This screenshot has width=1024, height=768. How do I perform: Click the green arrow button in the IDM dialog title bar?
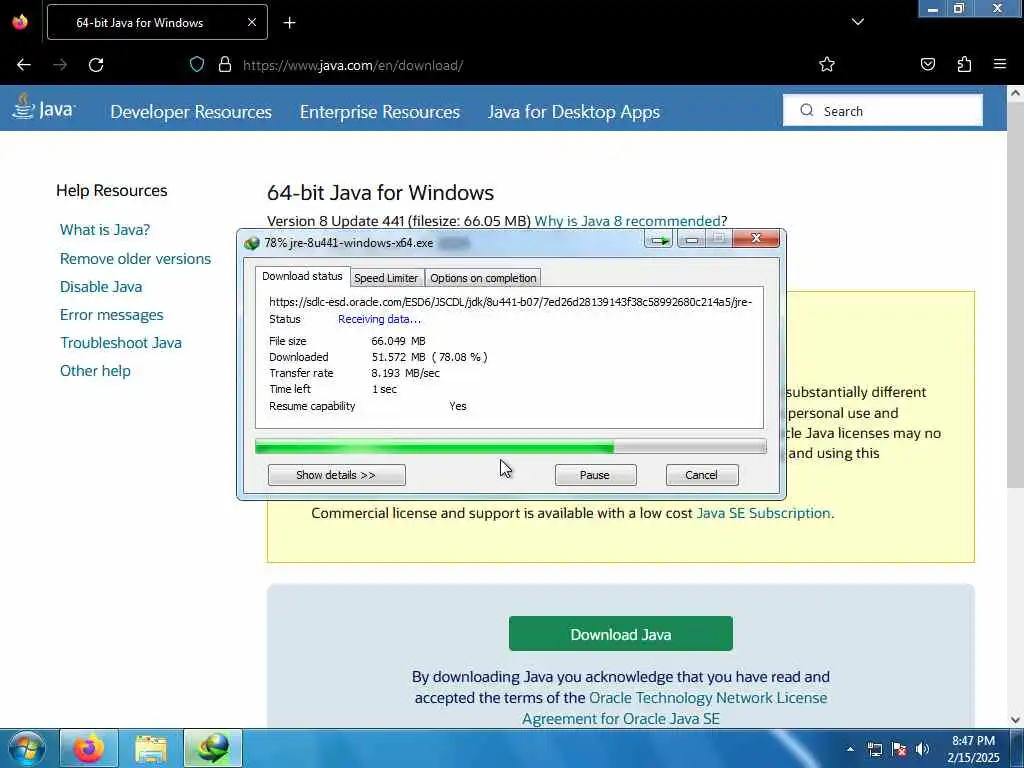(659, 240)
